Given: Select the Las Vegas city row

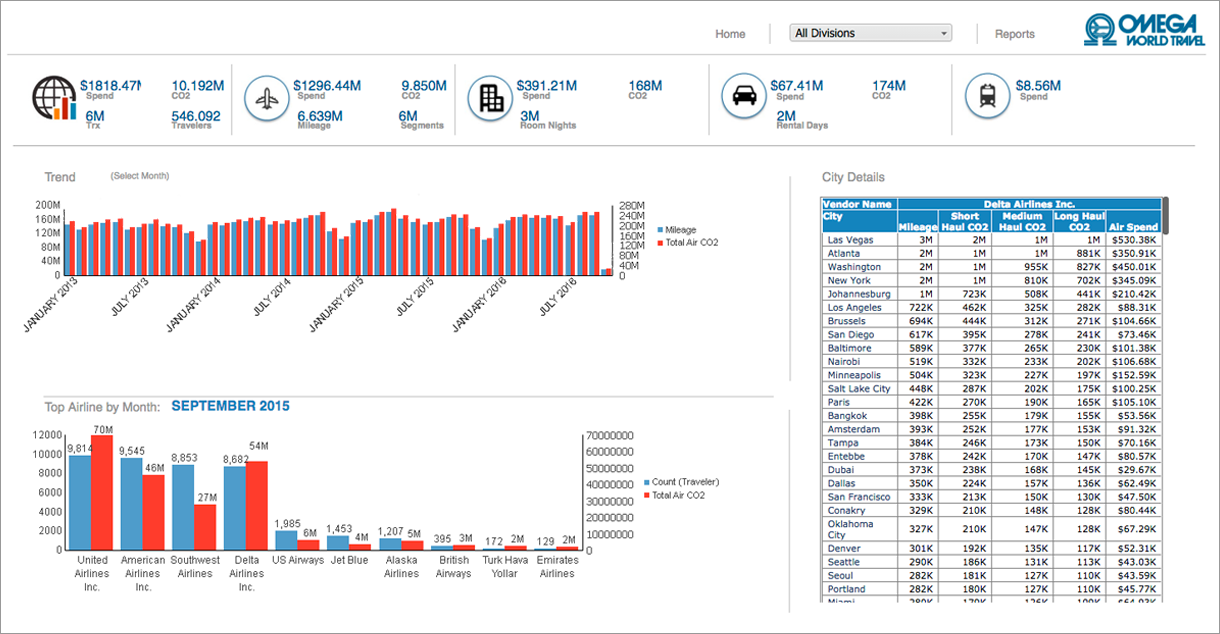Looking at the screenshot, I should (x=991, y=240).
